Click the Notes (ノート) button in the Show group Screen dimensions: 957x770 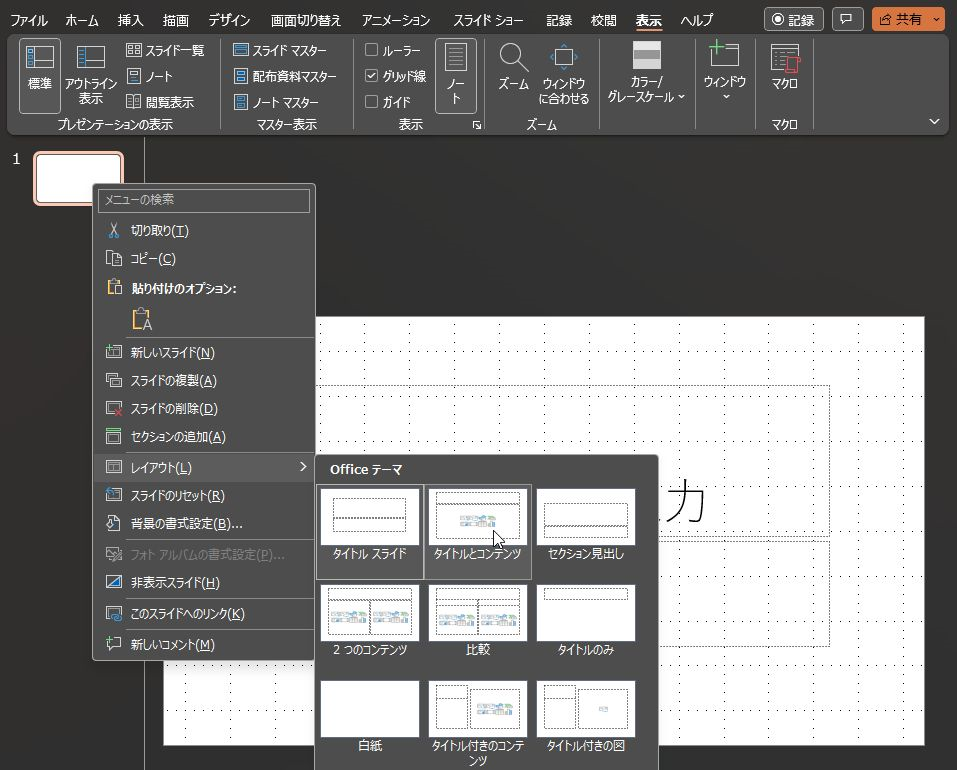[455, 74]
